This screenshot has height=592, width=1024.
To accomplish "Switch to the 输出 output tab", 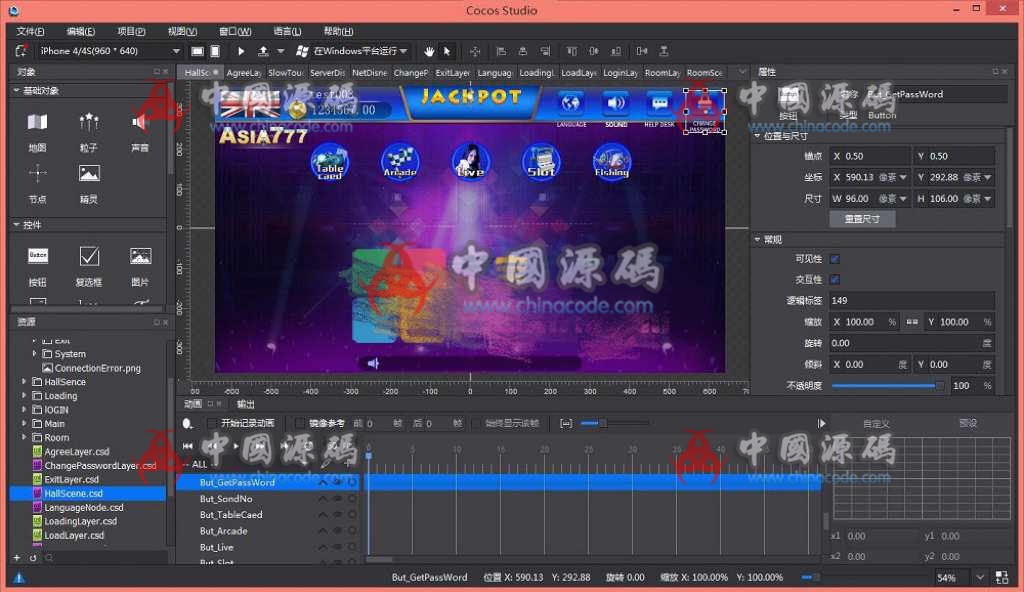I will pos(246,404).
